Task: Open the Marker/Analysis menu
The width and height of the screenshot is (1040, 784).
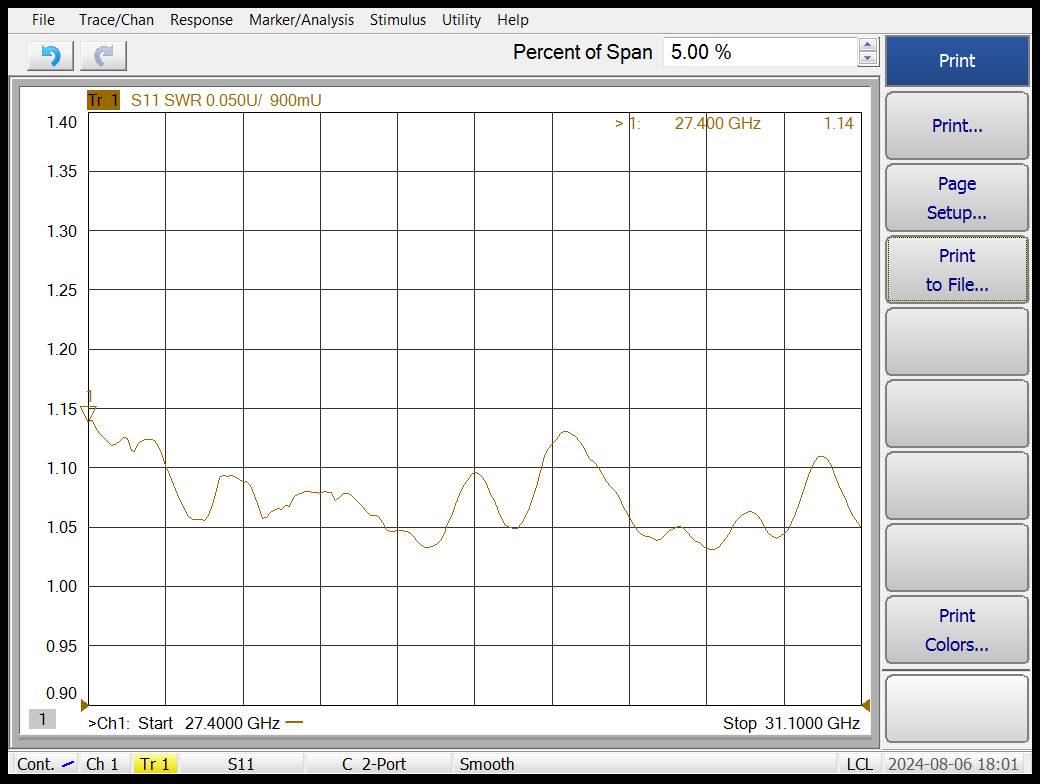Action: (301, 19)
